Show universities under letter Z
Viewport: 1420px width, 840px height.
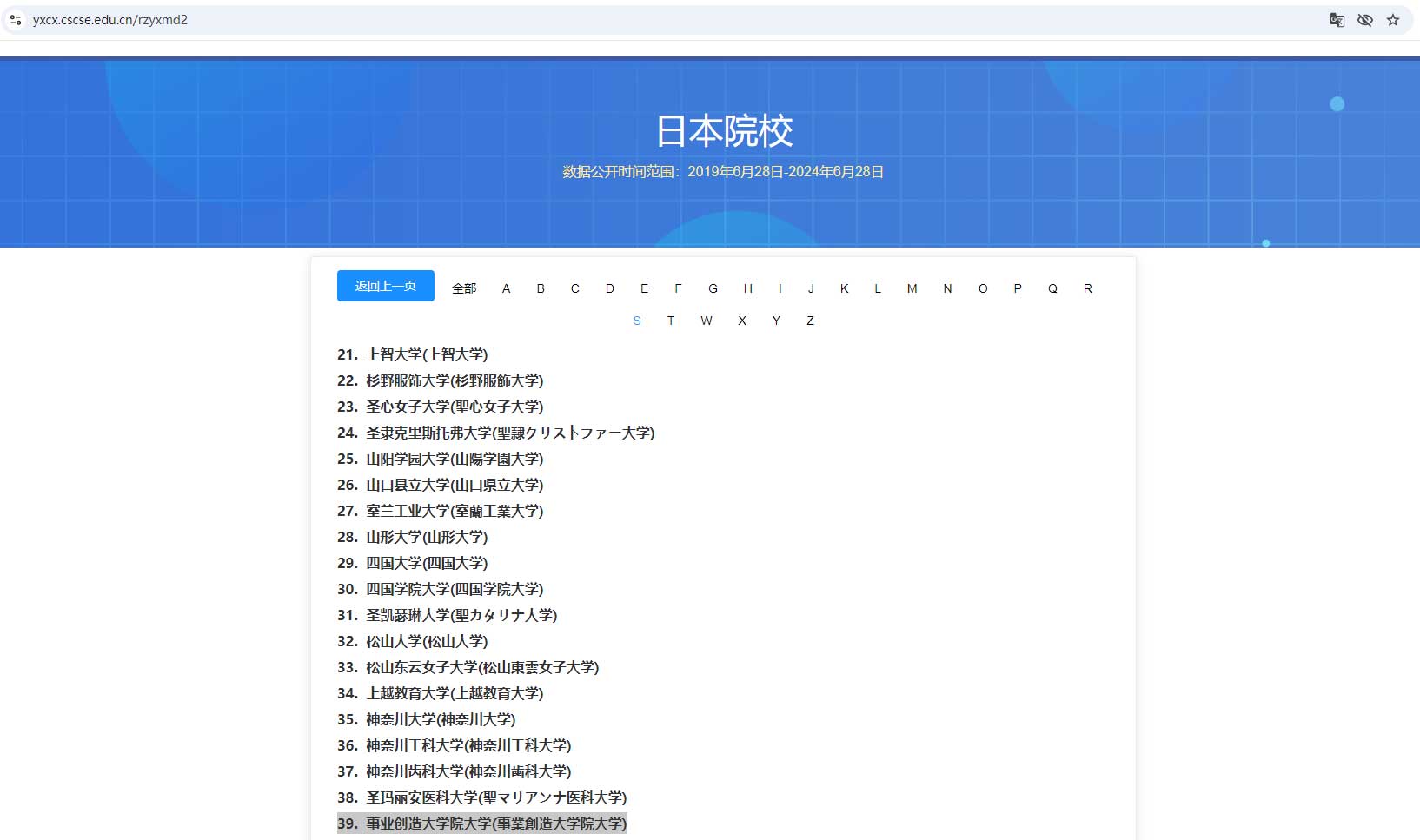click(x=810, y=321)
